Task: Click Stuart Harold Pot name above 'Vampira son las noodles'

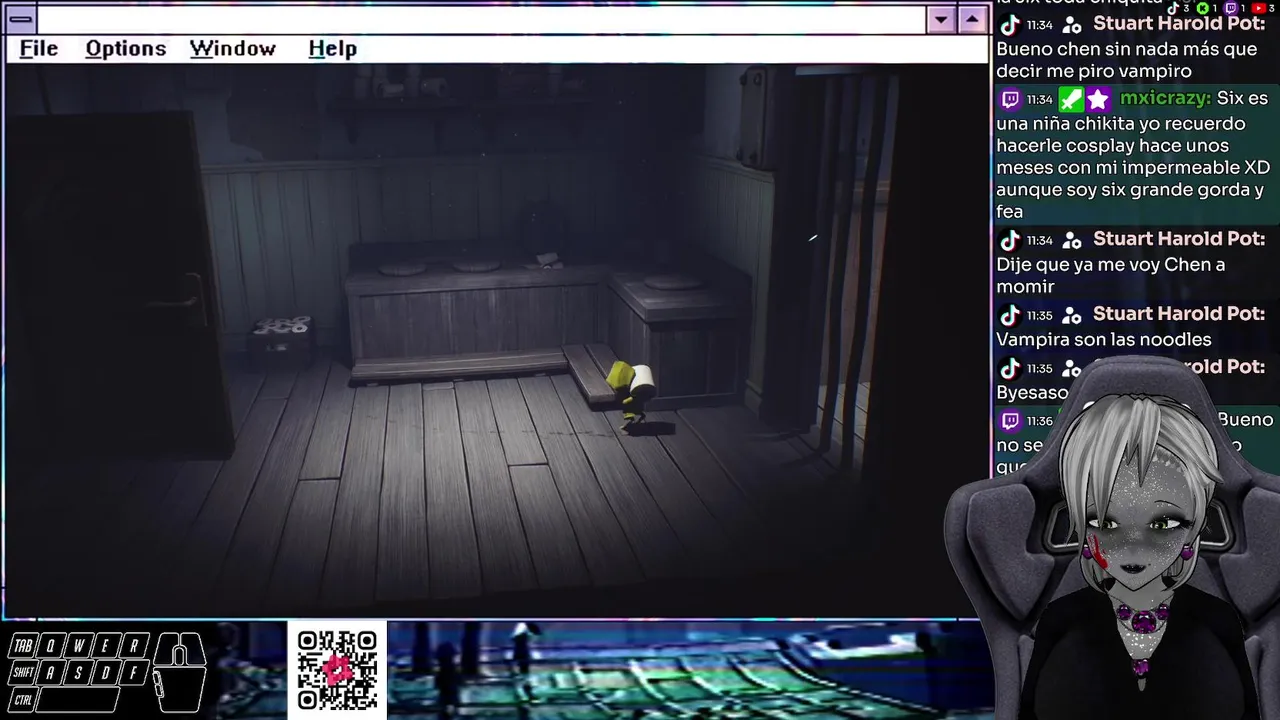Action: click(x=1179, y=313)
